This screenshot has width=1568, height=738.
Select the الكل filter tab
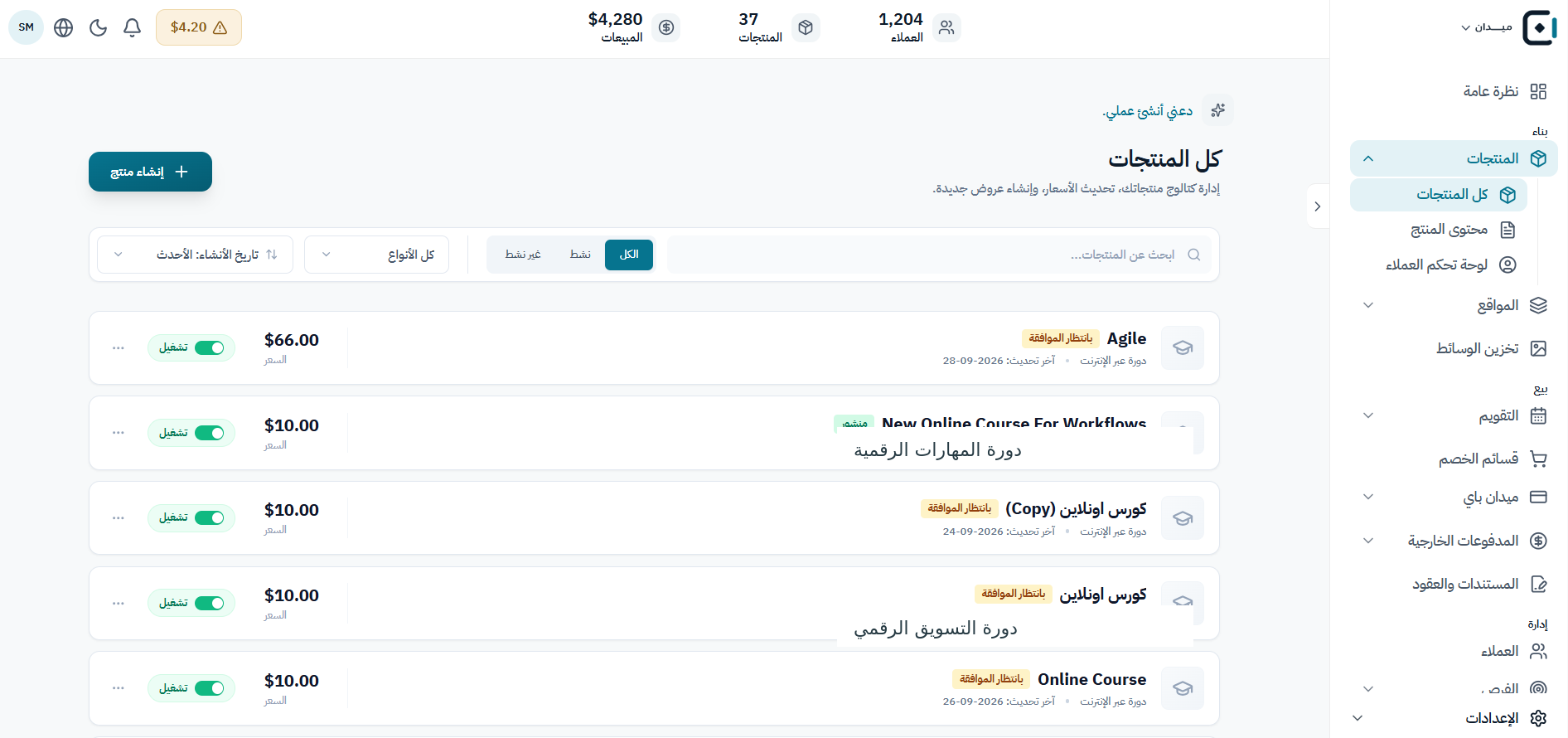pyautogui.click(x=629, y=255)
